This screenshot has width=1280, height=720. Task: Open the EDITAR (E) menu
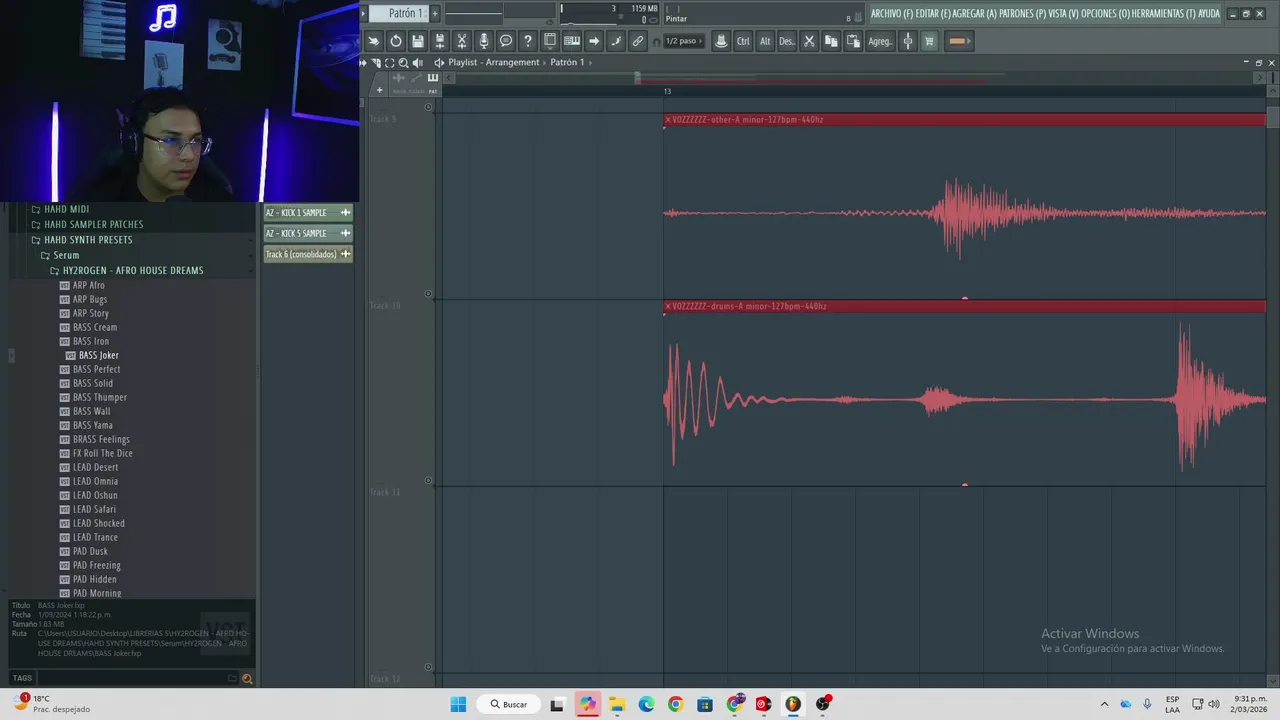click(x=933, y=13)
